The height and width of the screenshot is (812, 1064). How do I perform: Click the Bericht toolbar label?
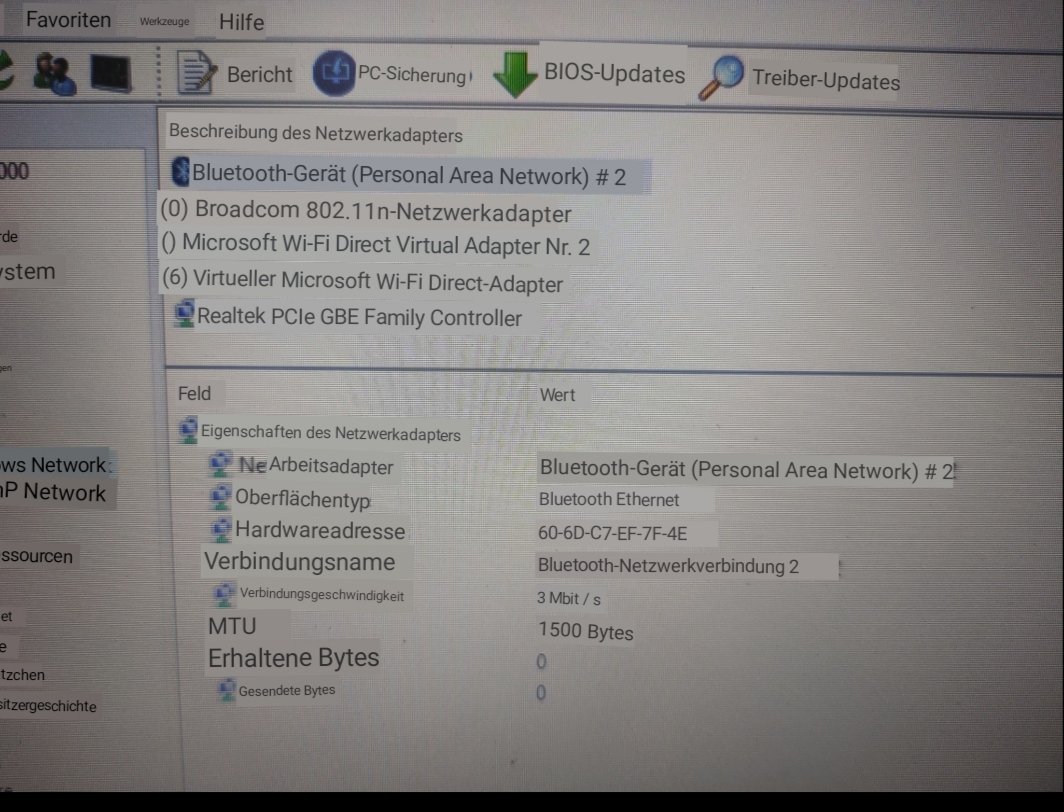click(x=259, y=74)
